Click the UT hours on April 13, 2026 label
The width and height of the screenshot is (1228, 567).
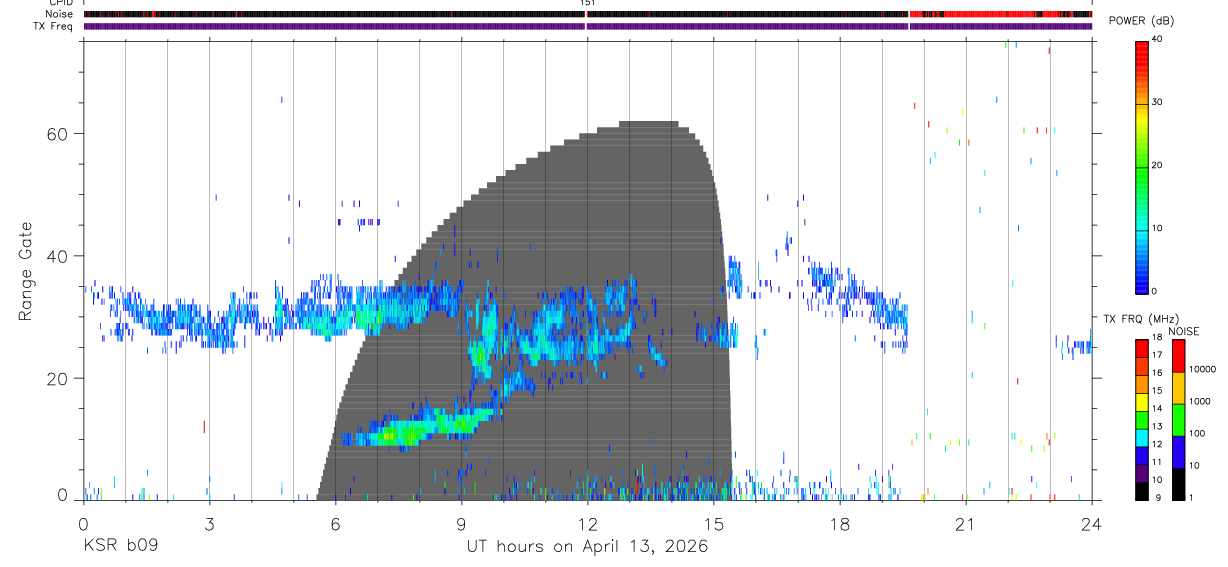point(587,547)
